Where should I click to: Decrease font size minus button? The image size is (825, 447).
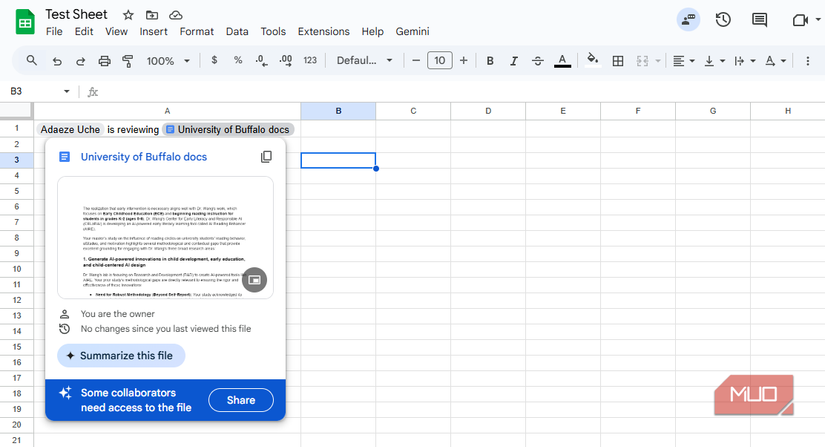pos(416,60)
